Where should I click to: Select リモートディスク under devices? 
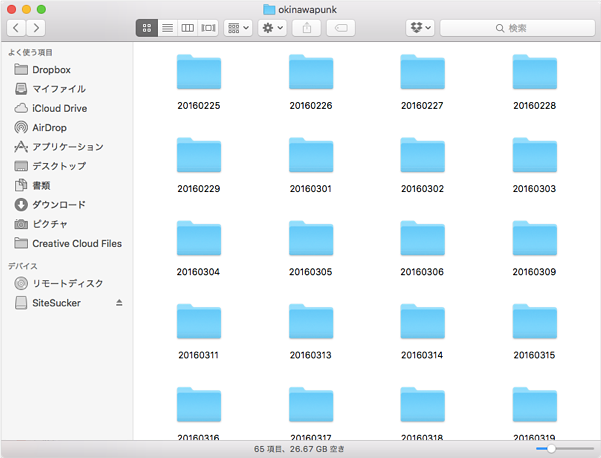(68, 283)
